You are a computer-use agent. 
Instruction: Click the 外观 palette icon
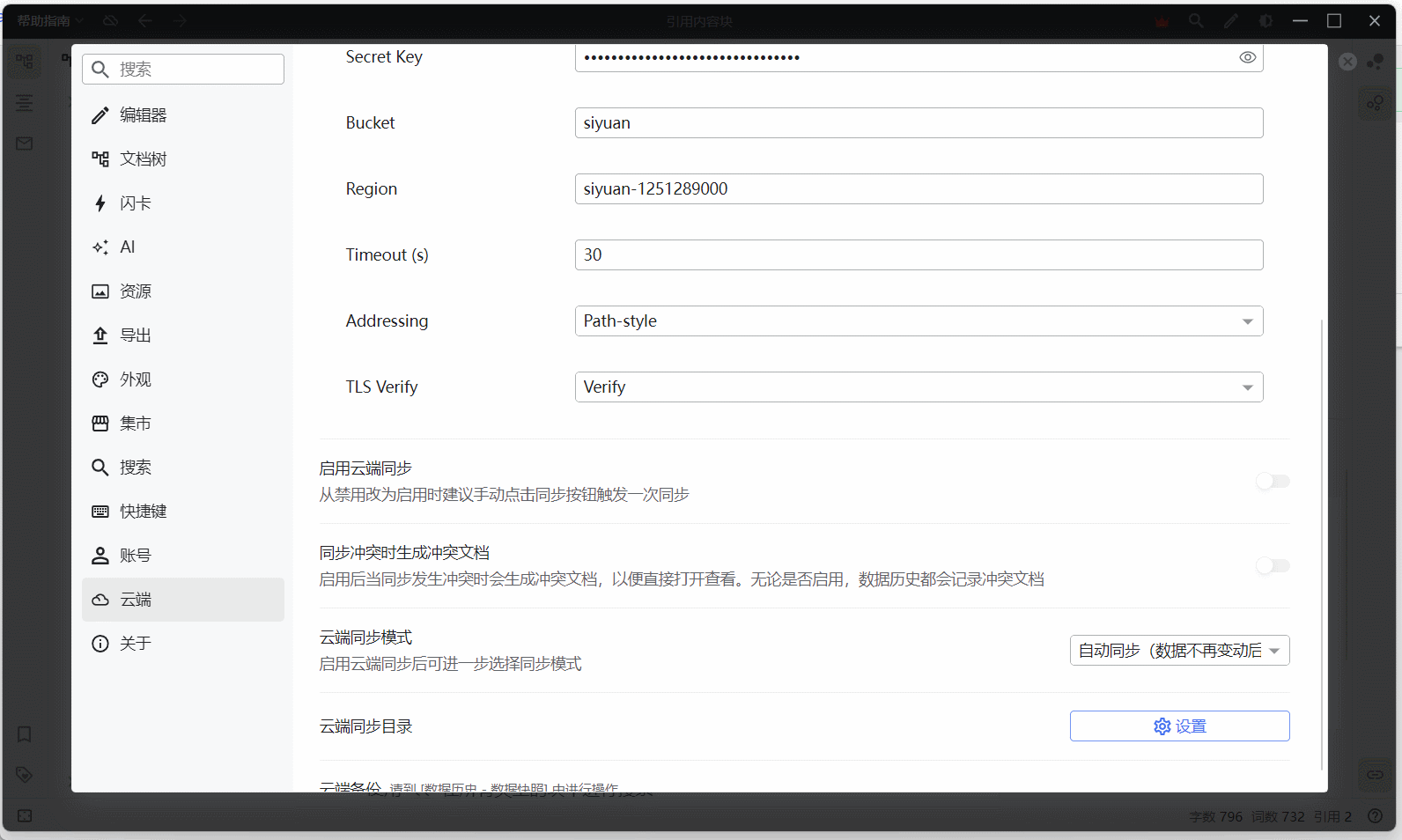[x=100, y=379]
